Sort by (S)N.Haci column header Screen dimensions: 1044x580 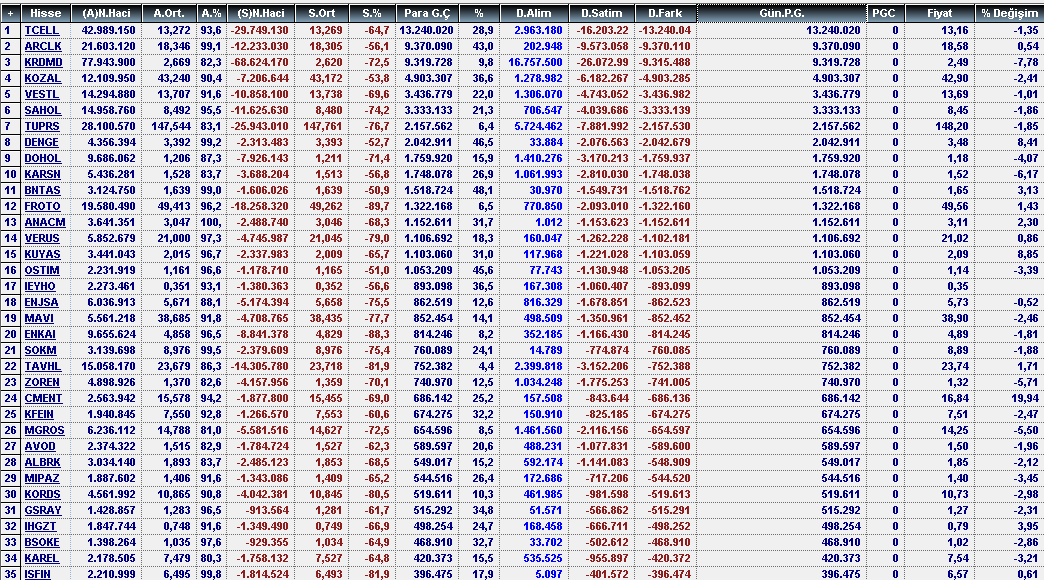click(x=261, y=13)
